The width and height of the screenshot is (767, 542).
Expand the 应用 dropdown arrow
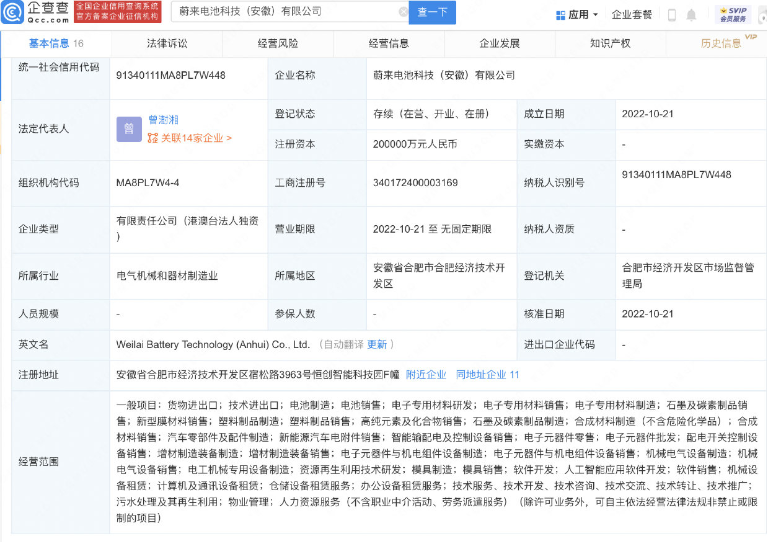tap(595, 15)
